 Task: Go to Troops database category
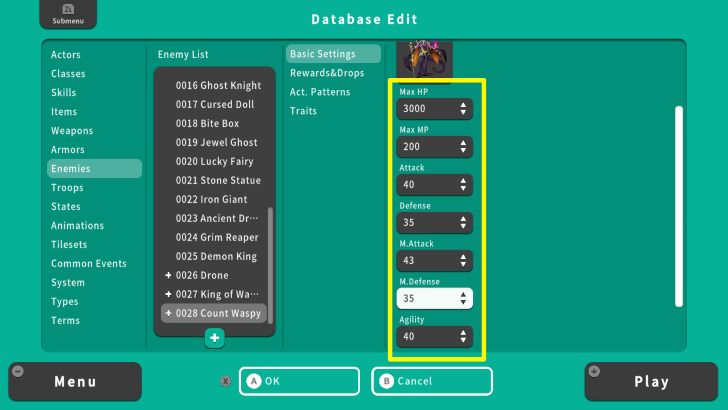(67, 188)
